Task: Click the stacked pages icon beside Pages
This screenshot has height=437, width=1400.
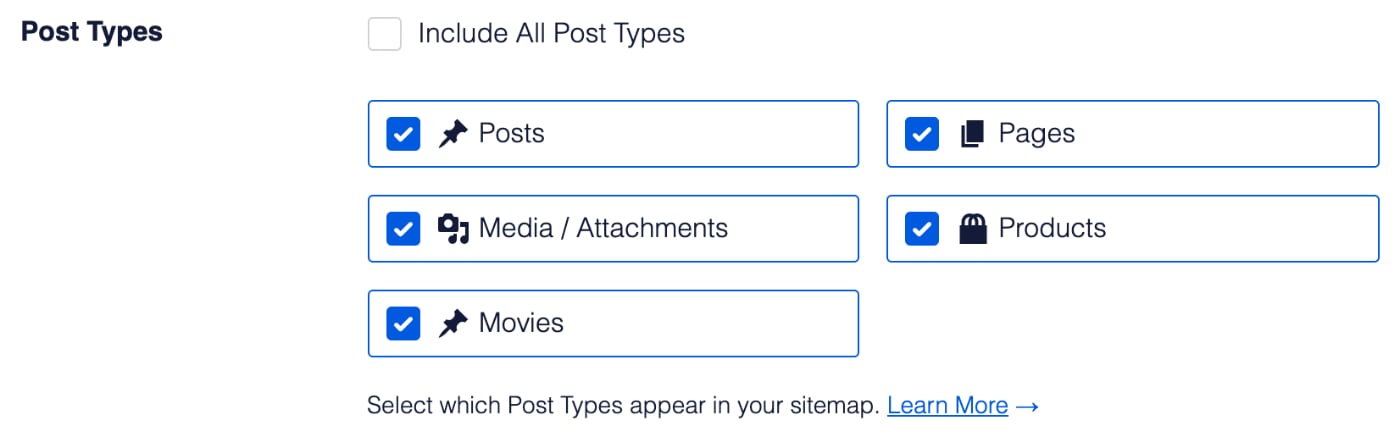Action: pos(972,134)
